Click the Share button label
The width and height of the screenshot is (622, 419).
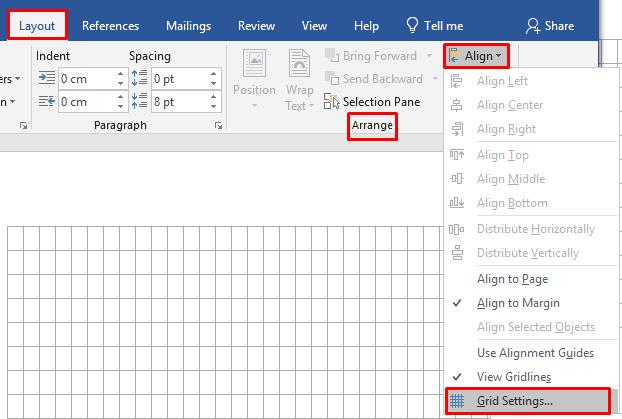click(559, 26)
